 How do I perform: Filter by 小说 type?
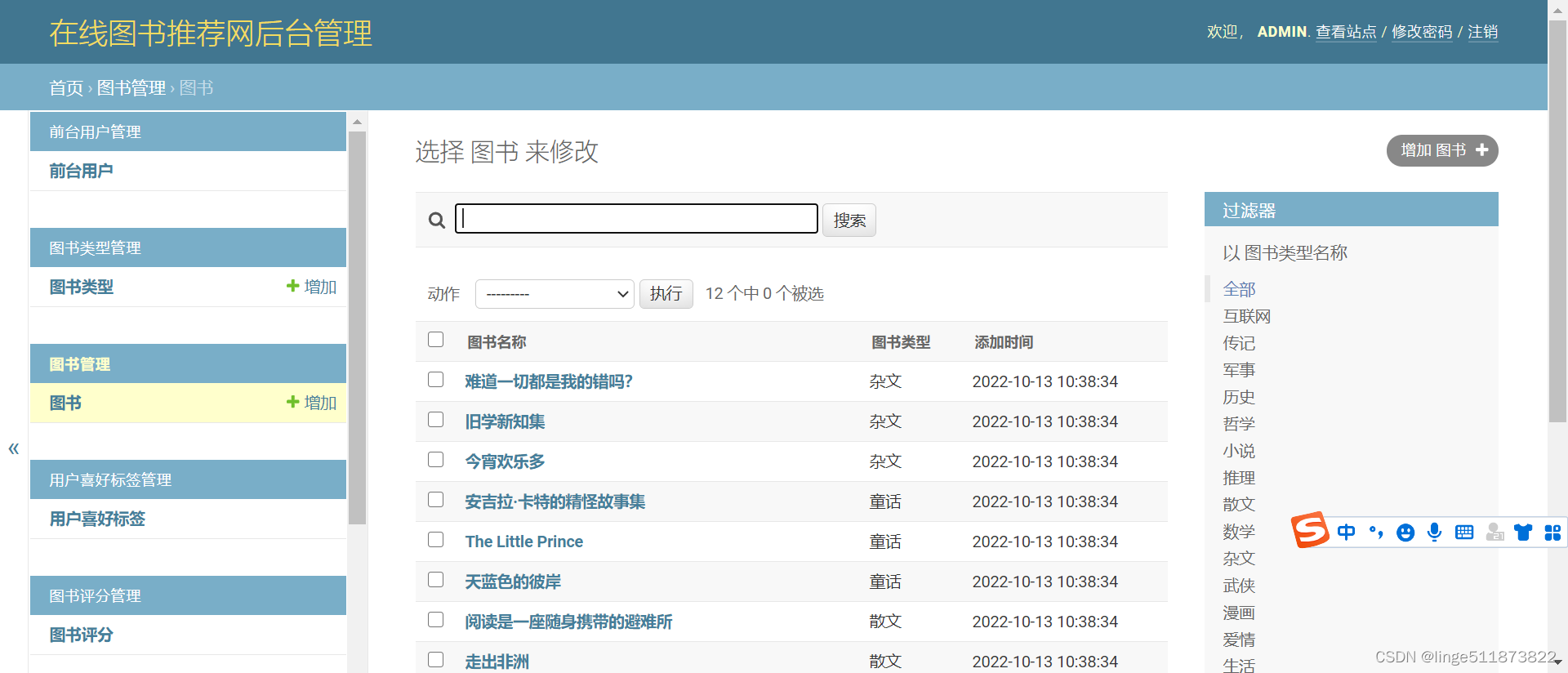tap(1239, 451)
